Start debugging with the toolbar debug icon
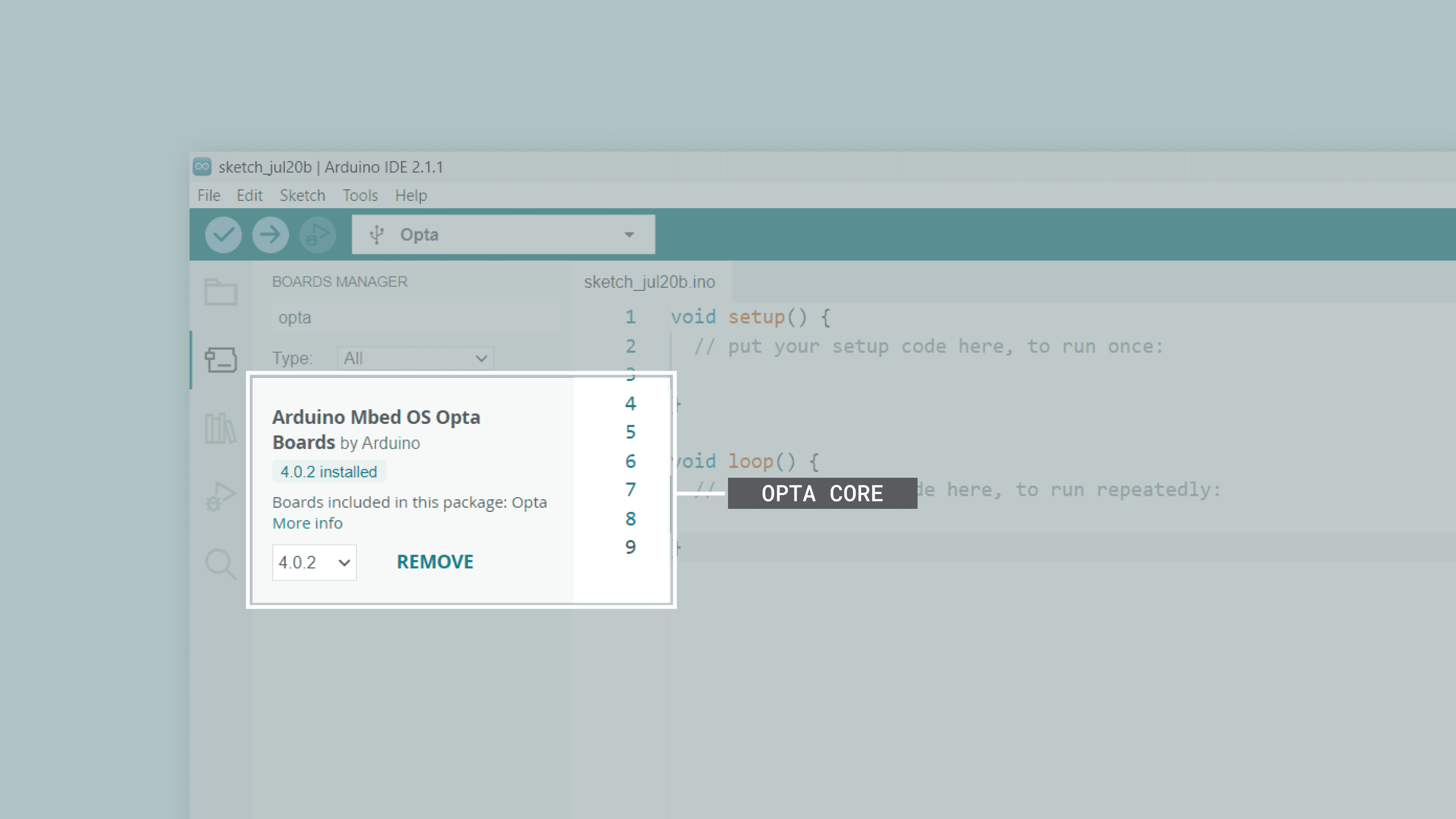Screen dimensions: 1456x819 point(317,235)
